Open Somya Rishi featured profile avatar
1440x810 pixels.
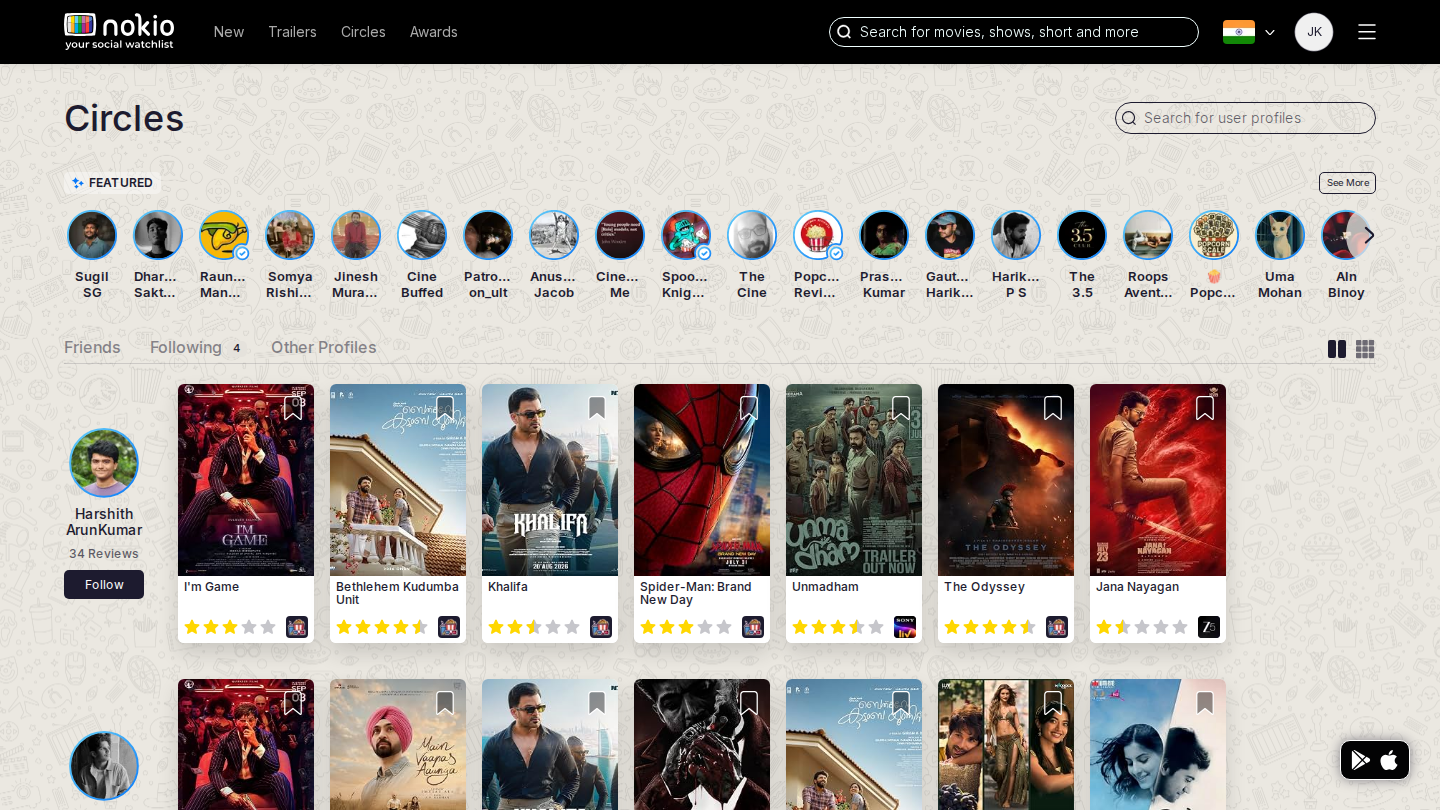(290, 235)
